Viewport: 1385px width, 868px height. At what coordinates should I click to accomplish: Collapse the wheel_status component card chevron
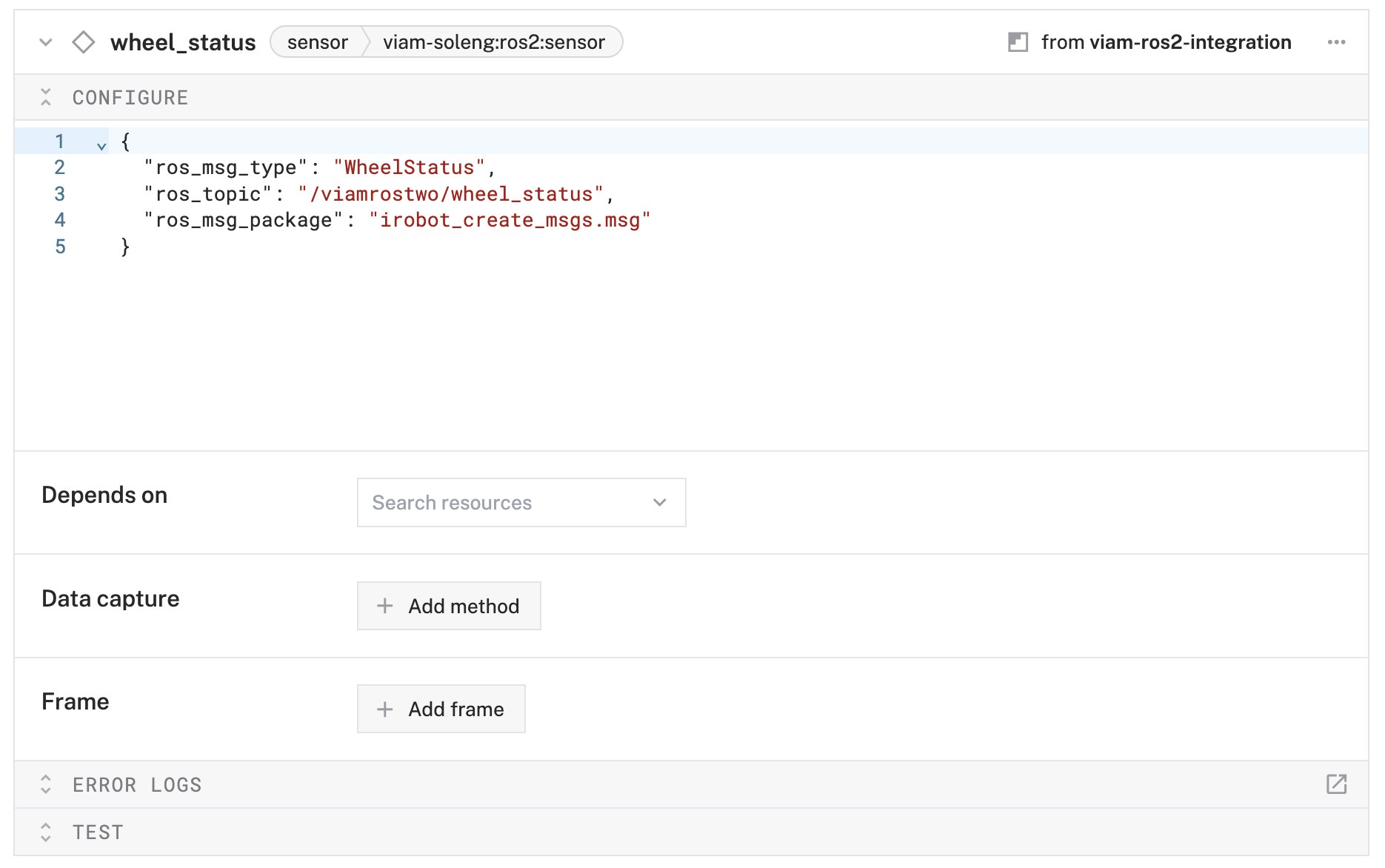point(46,42)
